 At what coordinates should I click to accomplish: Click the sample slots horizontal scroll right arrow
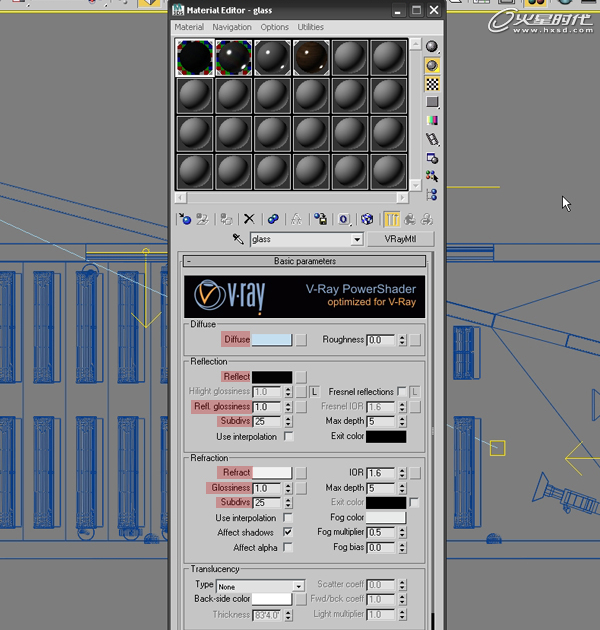point(402,197)
